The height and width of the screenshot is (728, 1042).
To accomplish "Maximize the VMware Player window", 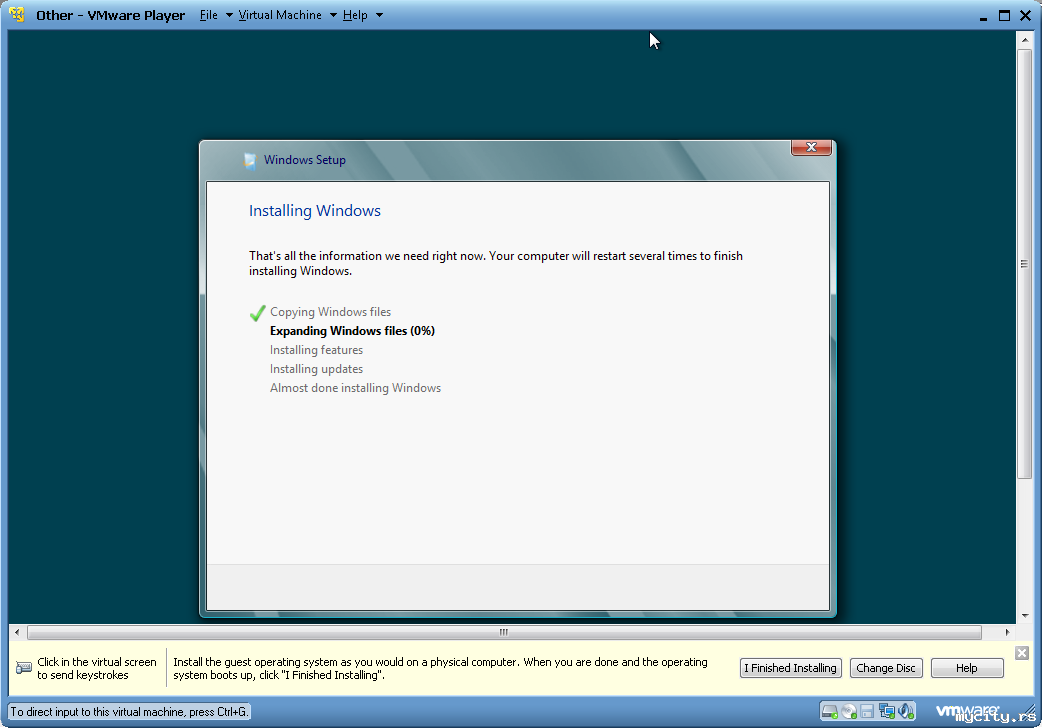I will tap(1004, 15).
